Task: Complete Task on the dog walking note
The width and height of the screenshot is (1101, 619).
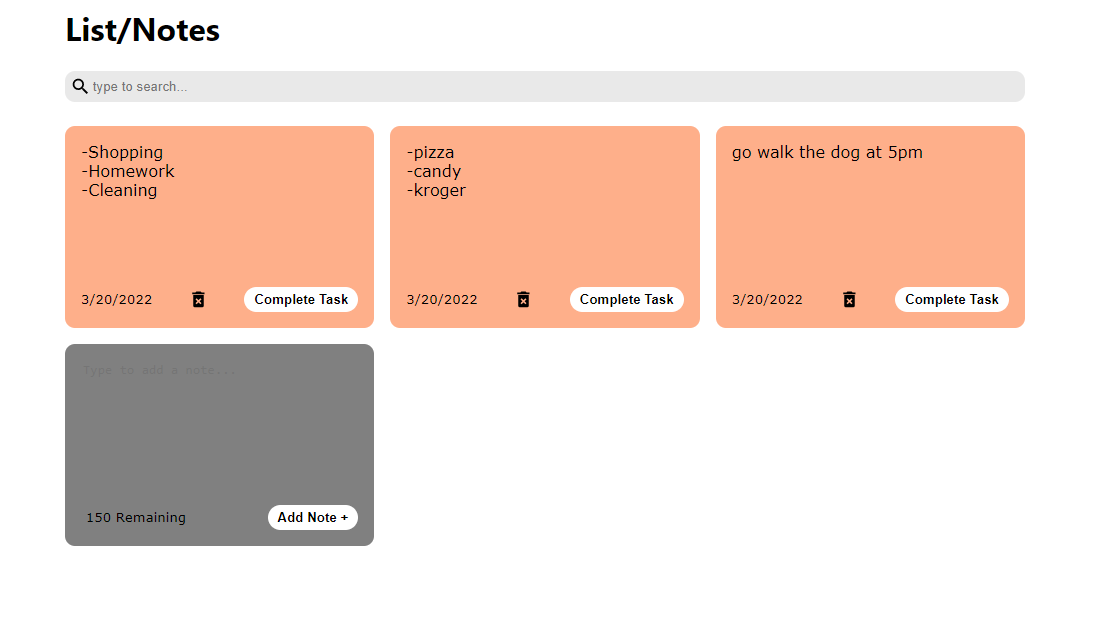Action: coord(951,300)
